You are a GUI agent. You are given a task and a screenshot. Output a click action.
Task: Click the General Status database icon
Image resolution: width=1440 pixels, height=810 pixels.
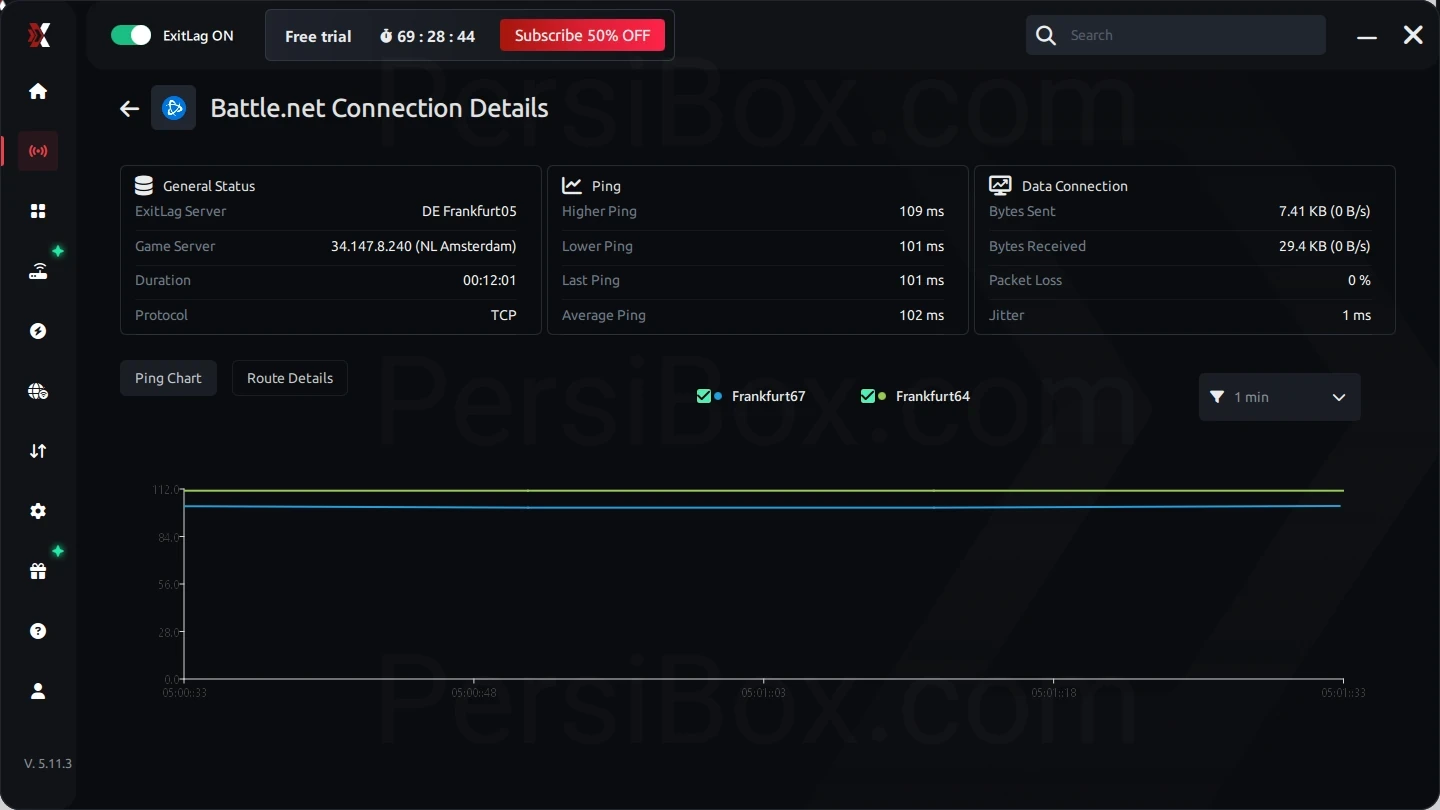[x=144, y=186]
